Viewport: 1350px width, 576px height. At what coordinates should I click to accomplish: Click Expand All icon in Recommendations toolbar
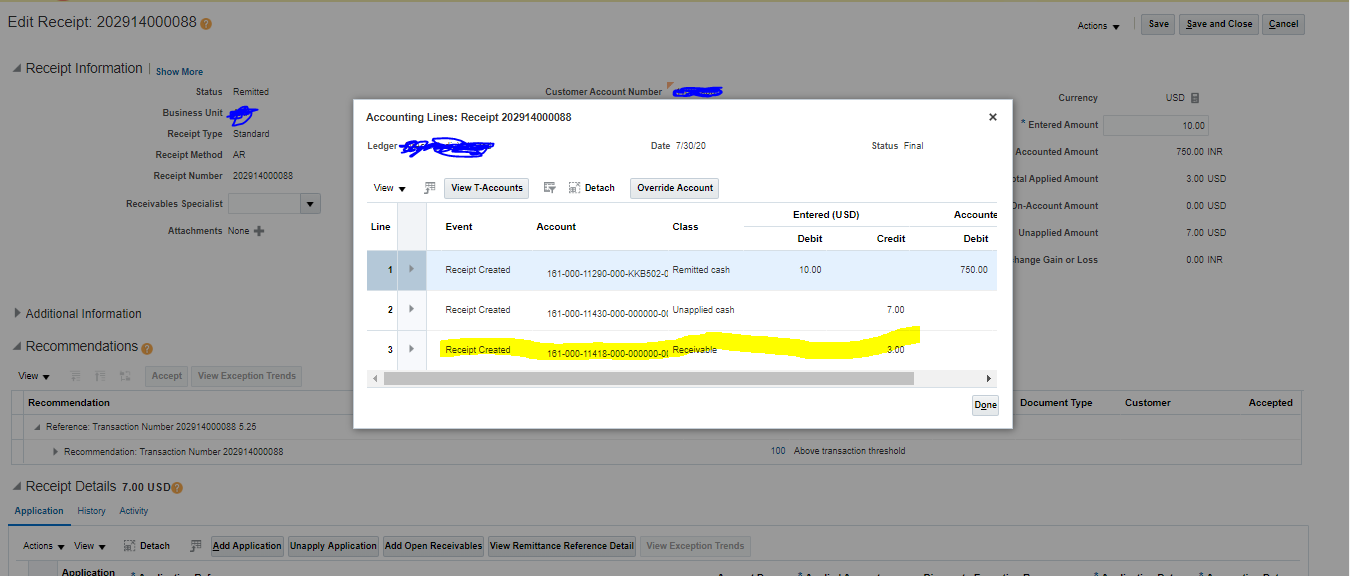coord(75,376)
